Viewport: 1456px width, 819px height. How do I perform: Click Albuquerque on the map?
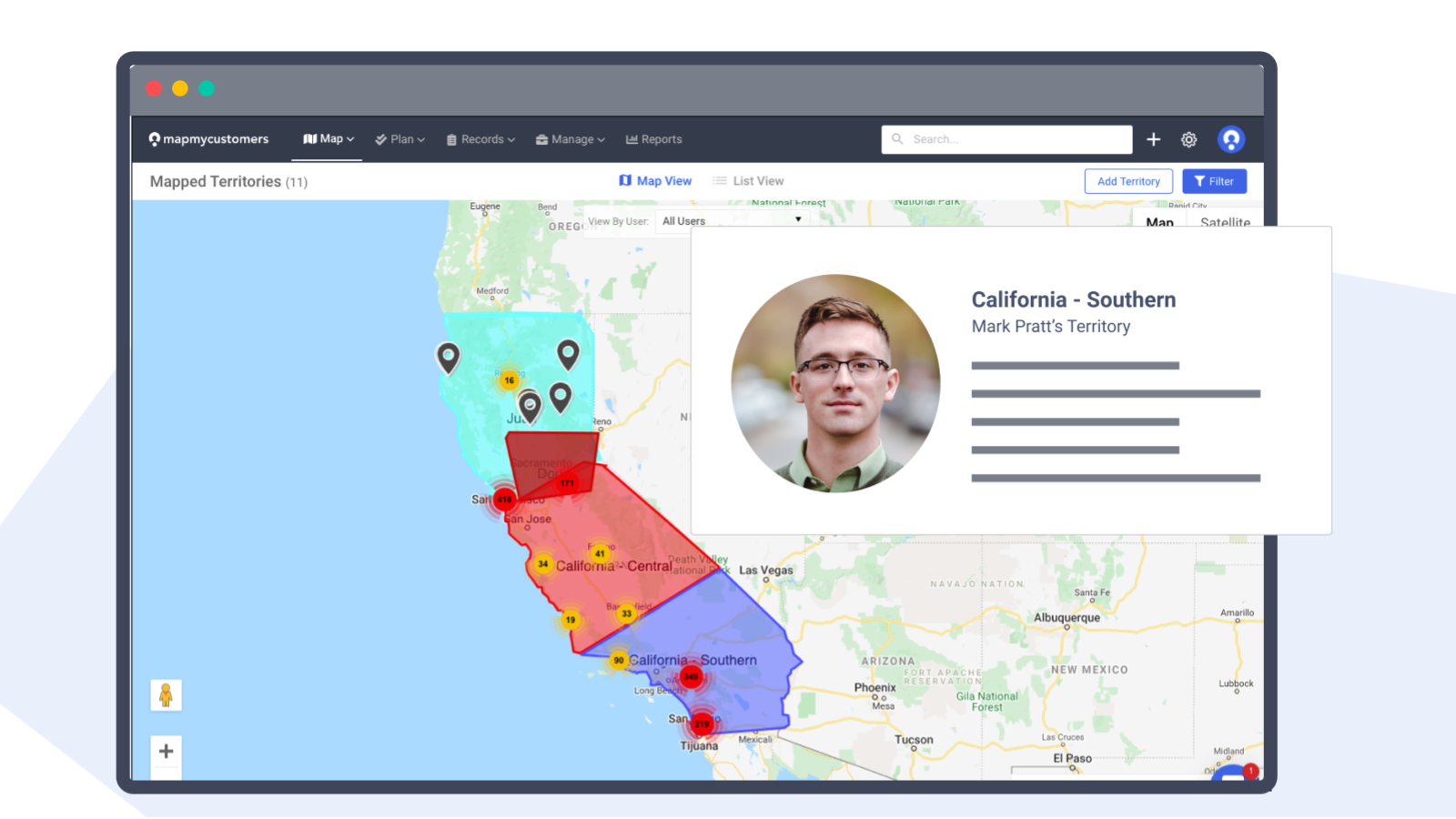pyautogui.click(x=1067, y=618)
